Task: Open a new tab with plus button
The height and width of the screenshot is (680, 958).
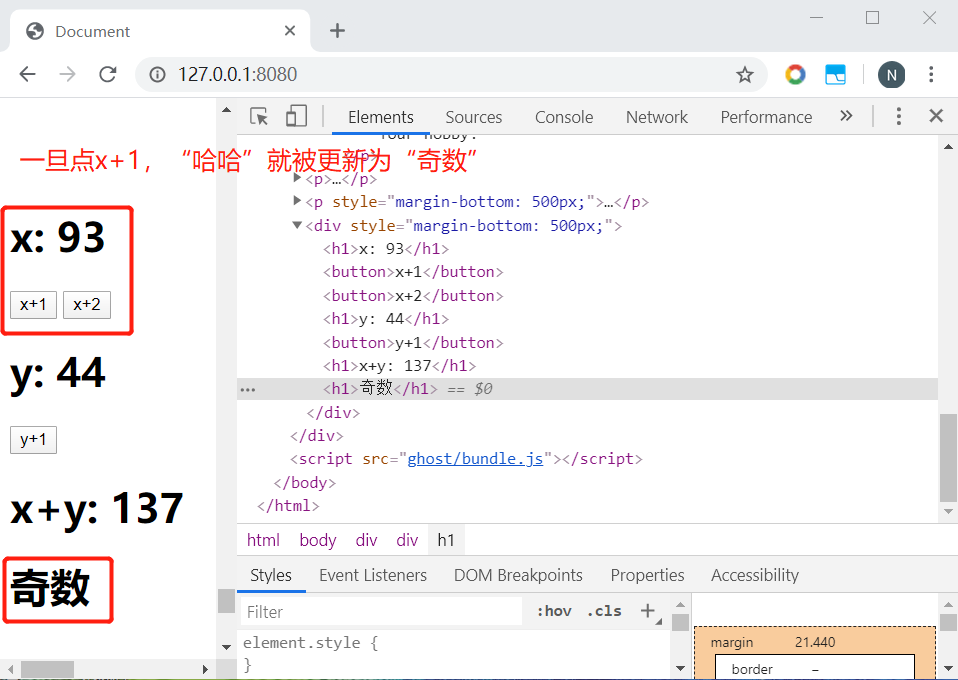Action: pyautogui.click(x=337, y=31)
